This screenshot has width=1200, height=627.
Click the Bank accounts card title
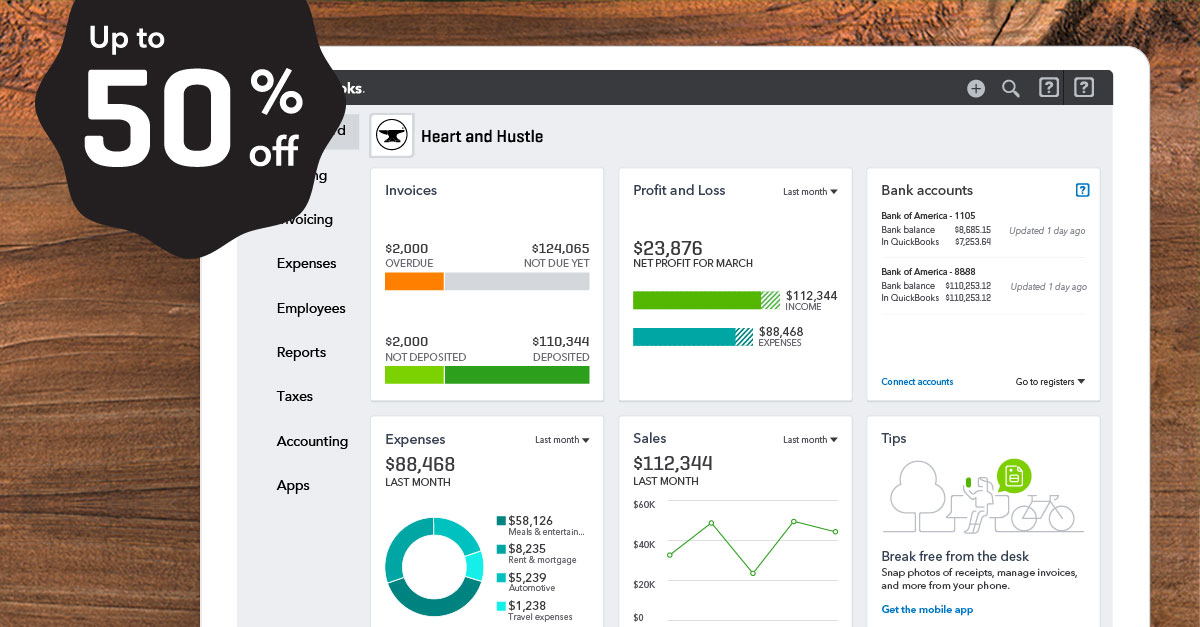coord(927,190)
